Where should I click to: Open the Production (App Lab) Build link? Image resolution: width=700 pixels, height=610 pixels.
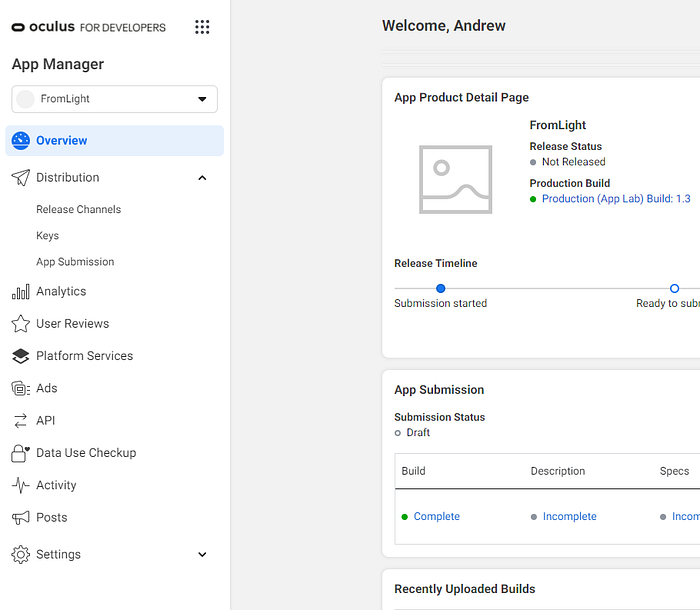pos(615,199)
